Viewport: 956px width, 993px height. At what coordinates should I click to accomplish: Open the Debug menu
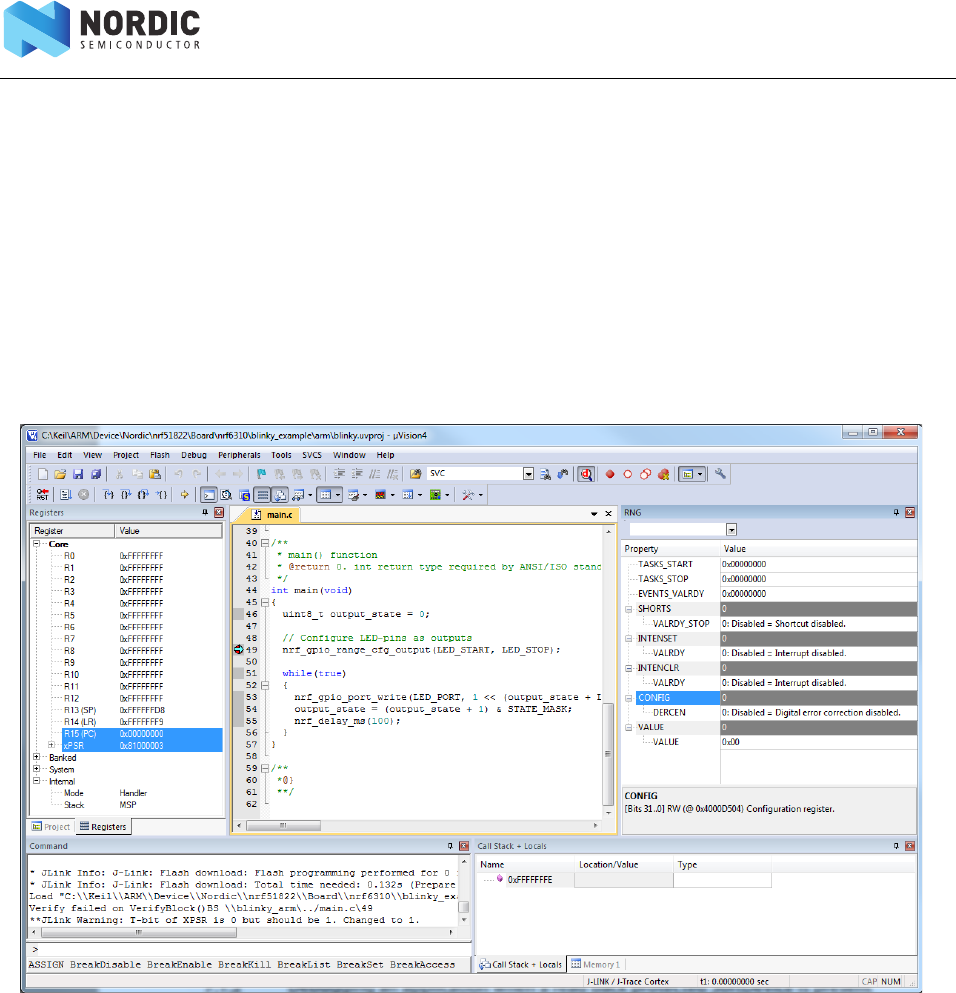coord(194,455)
